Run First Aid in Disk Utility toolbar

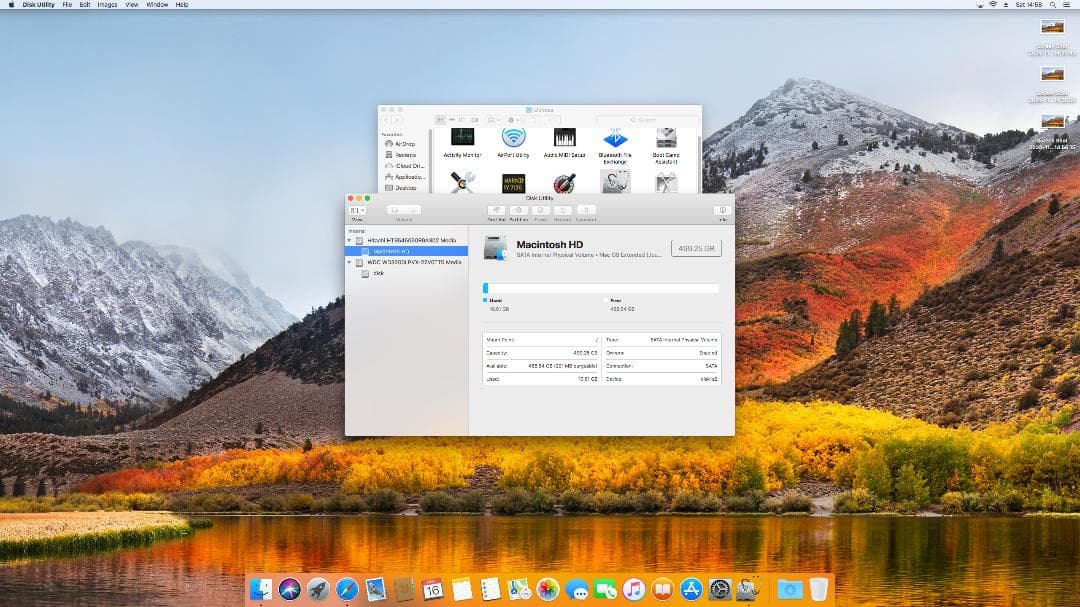tap(495, 210)
